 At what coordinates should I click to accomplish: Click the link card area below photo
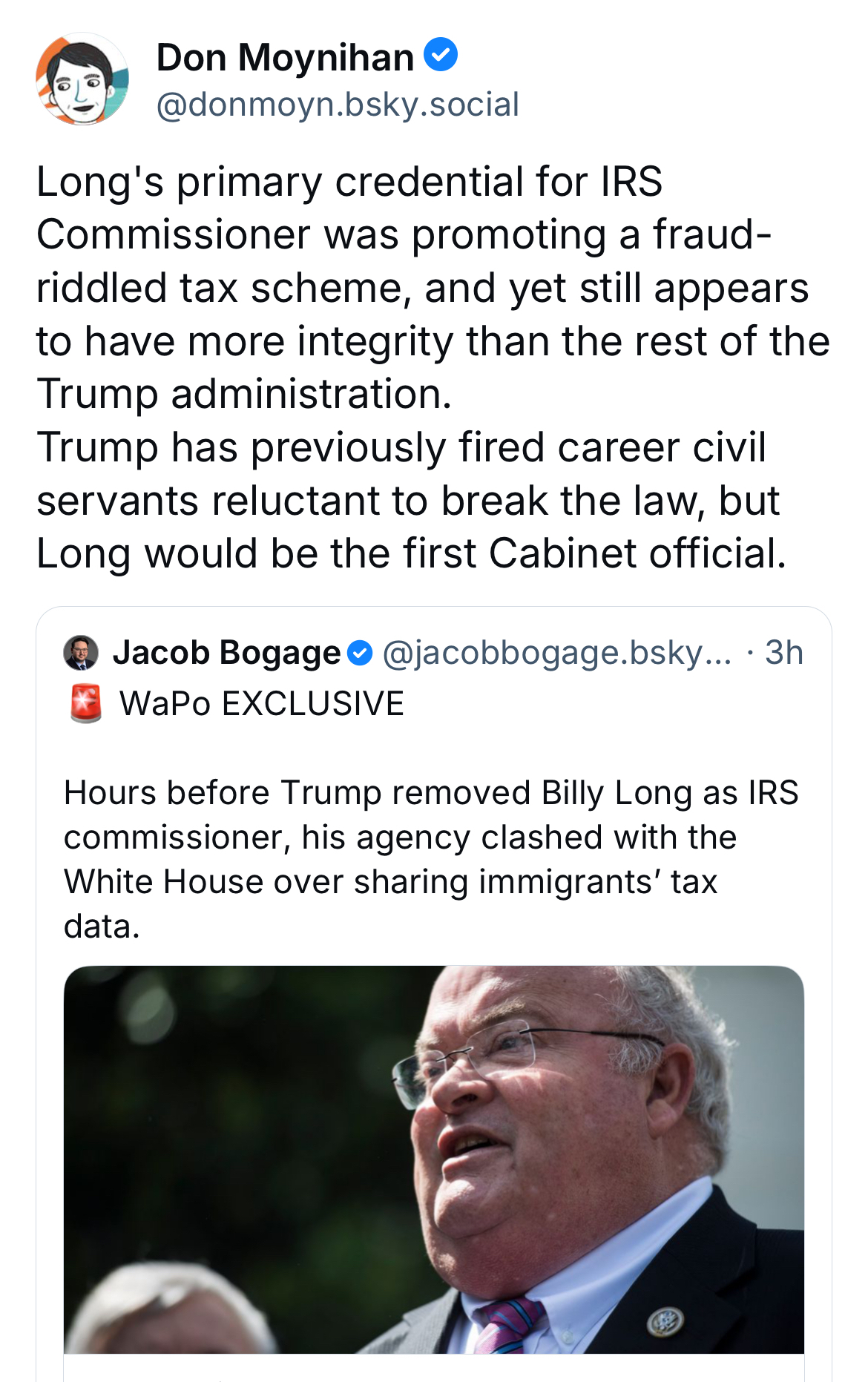[434, 1368]
